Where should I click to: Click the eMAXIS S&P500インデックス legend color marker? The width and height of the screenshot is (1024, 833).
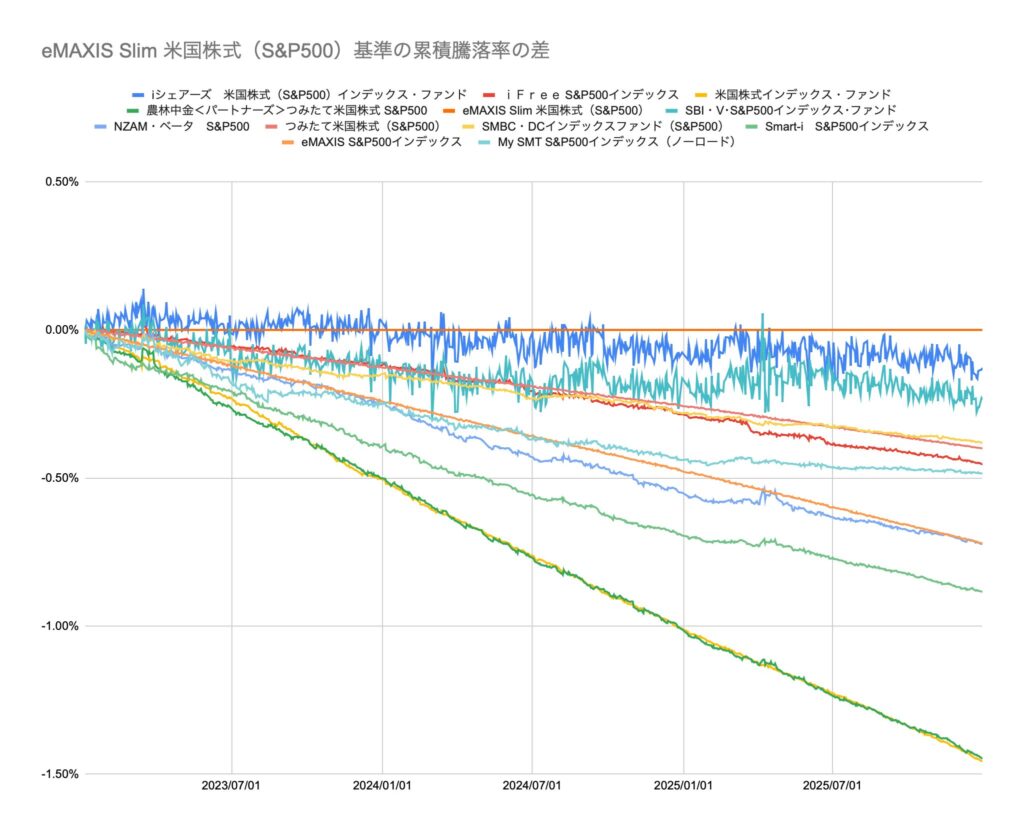pyautogui.click(x=289, y=142)
